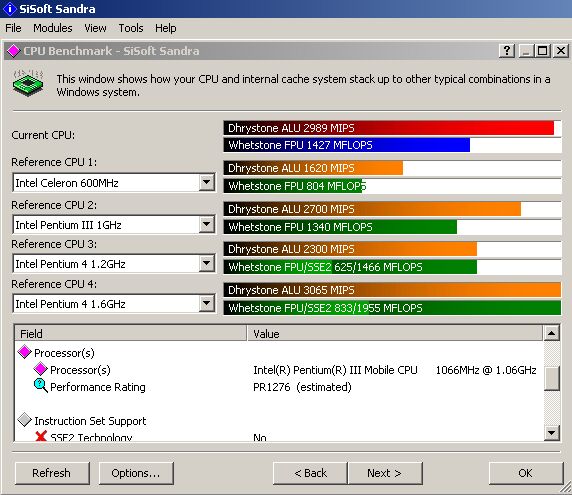Click the SSE2 Technology "No" value
This screenshot has height=495, width=572.
pos(260,437)
